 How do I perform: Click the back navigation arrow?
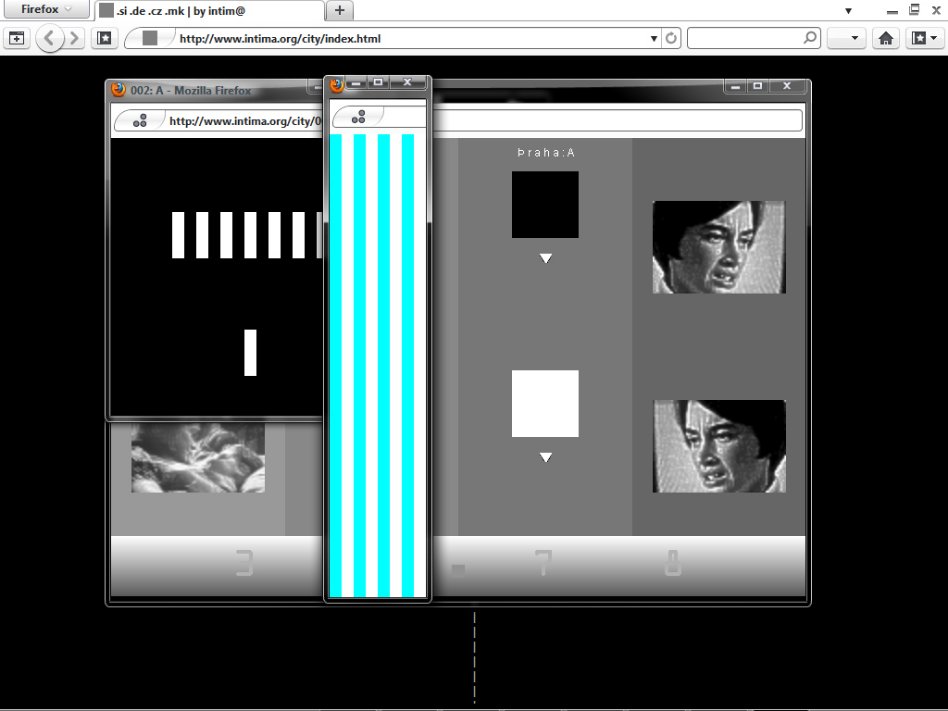[51, 39]
